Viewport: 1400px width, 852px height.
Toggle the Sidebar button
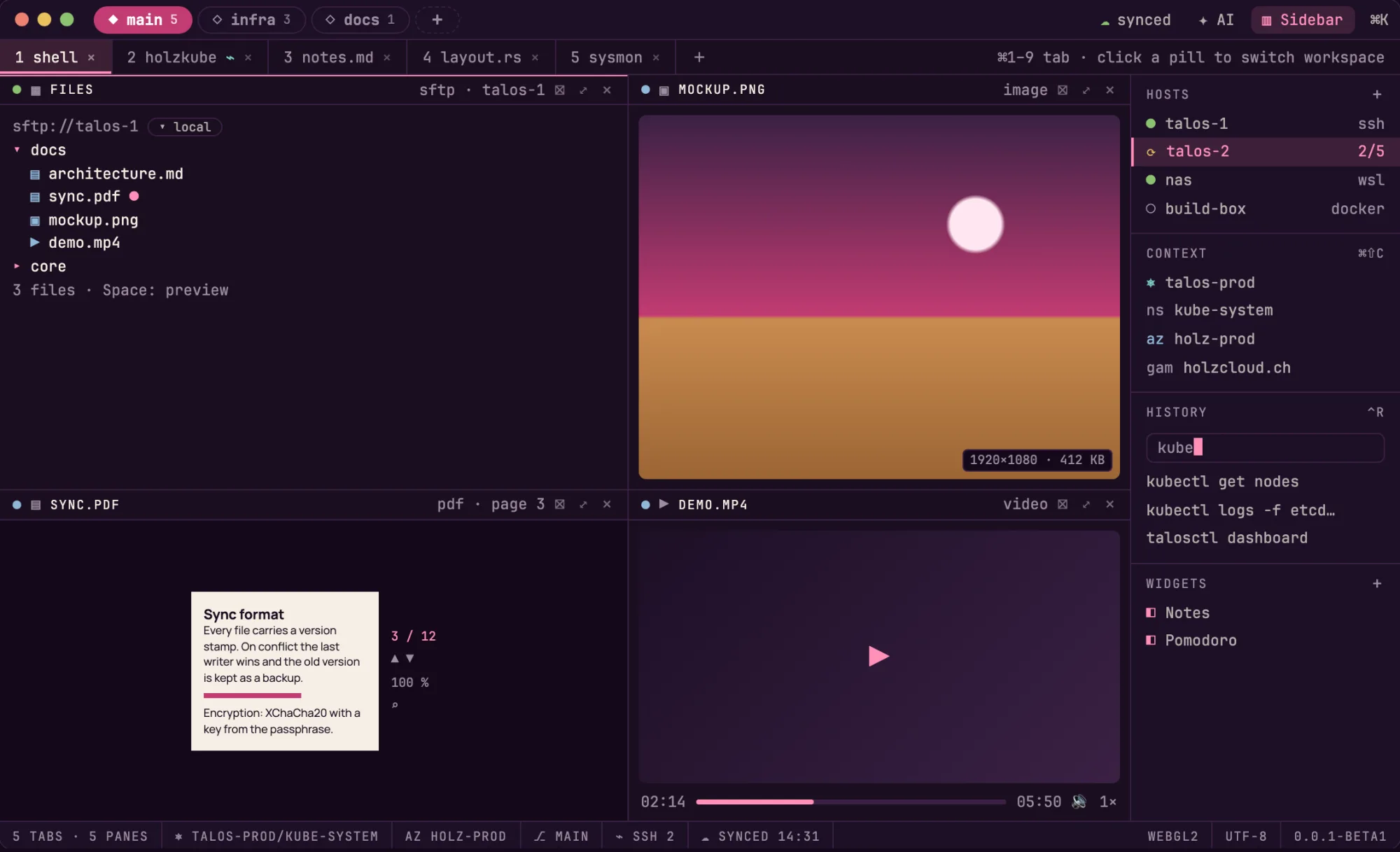[1302, 20]
